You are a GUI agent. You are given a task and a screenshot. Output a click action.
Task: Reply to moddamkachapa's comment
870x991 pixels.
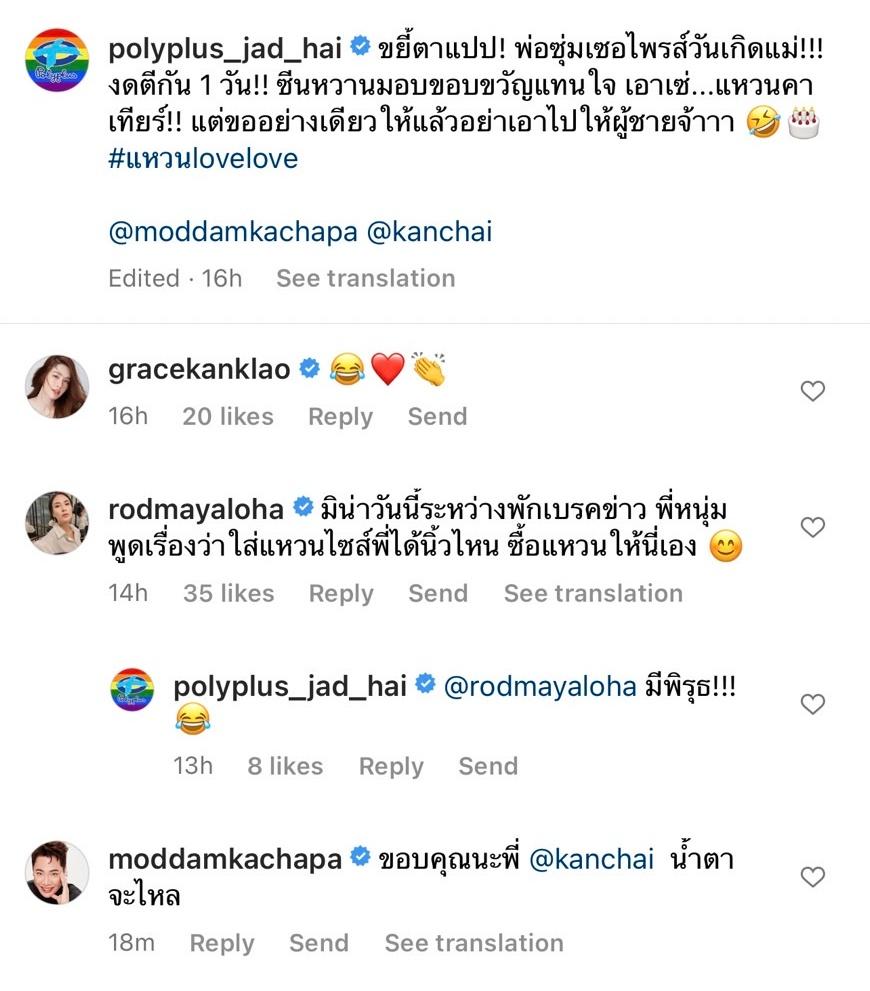pos(222,943)
